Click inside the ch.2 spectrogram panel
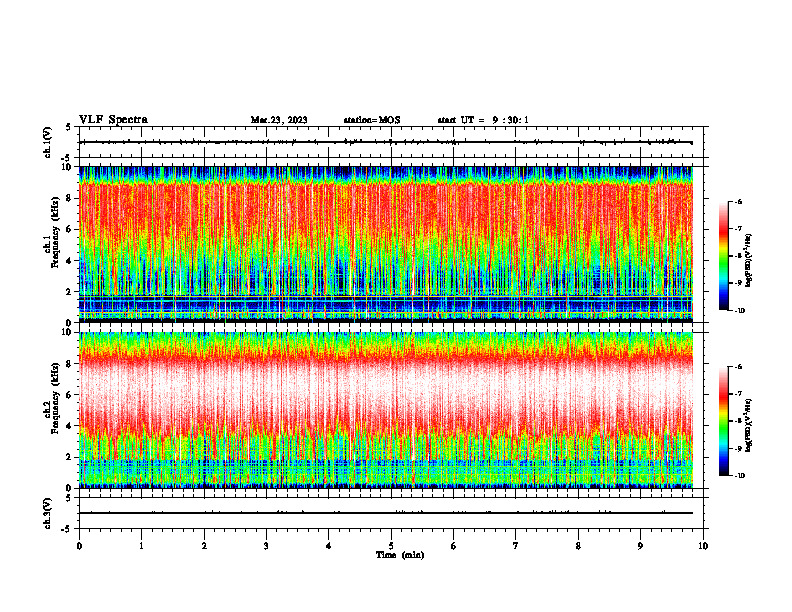 [x=386, y=410]
